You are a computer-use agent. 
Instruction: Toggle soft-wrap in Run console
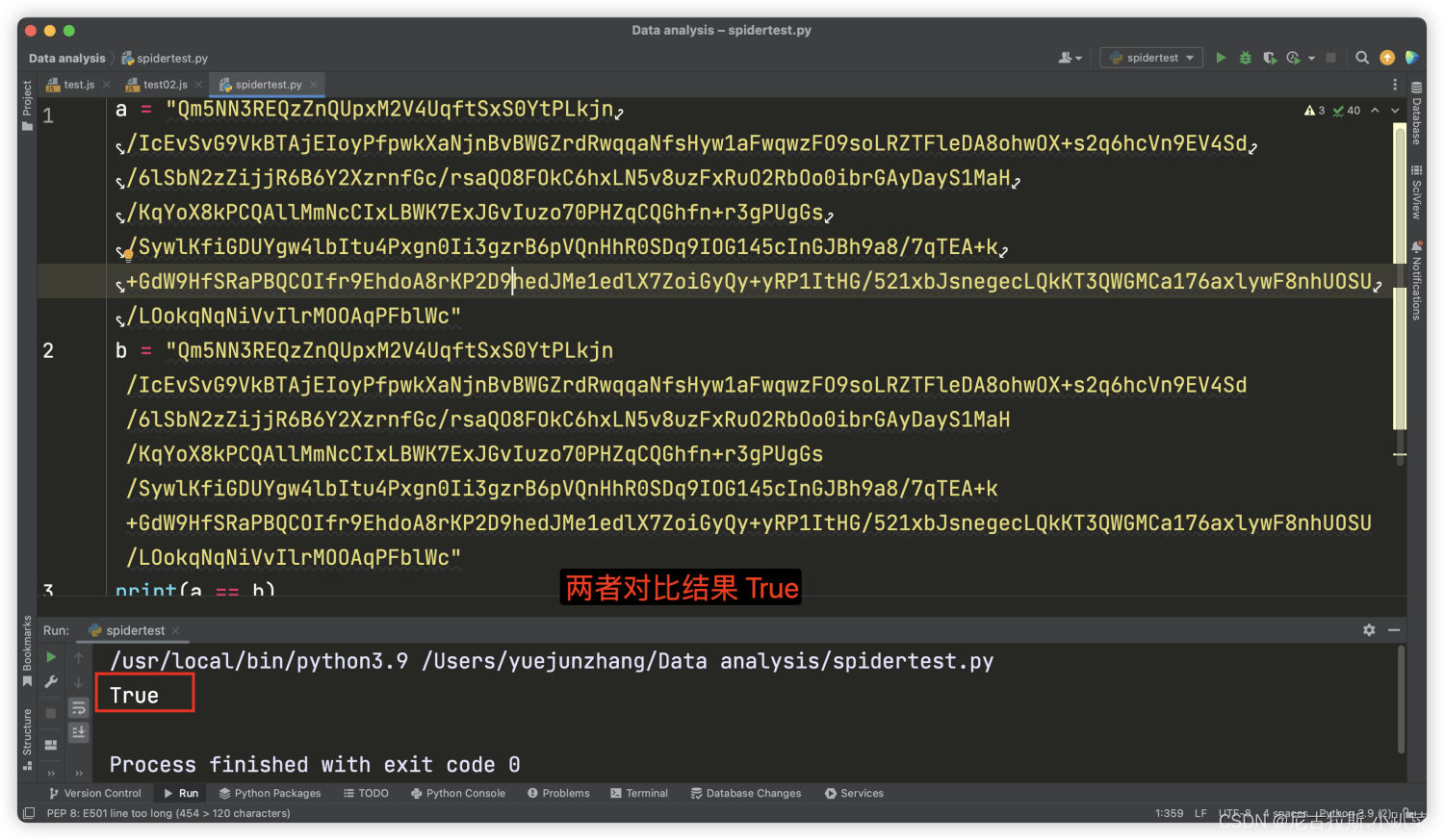pos(79,708)
